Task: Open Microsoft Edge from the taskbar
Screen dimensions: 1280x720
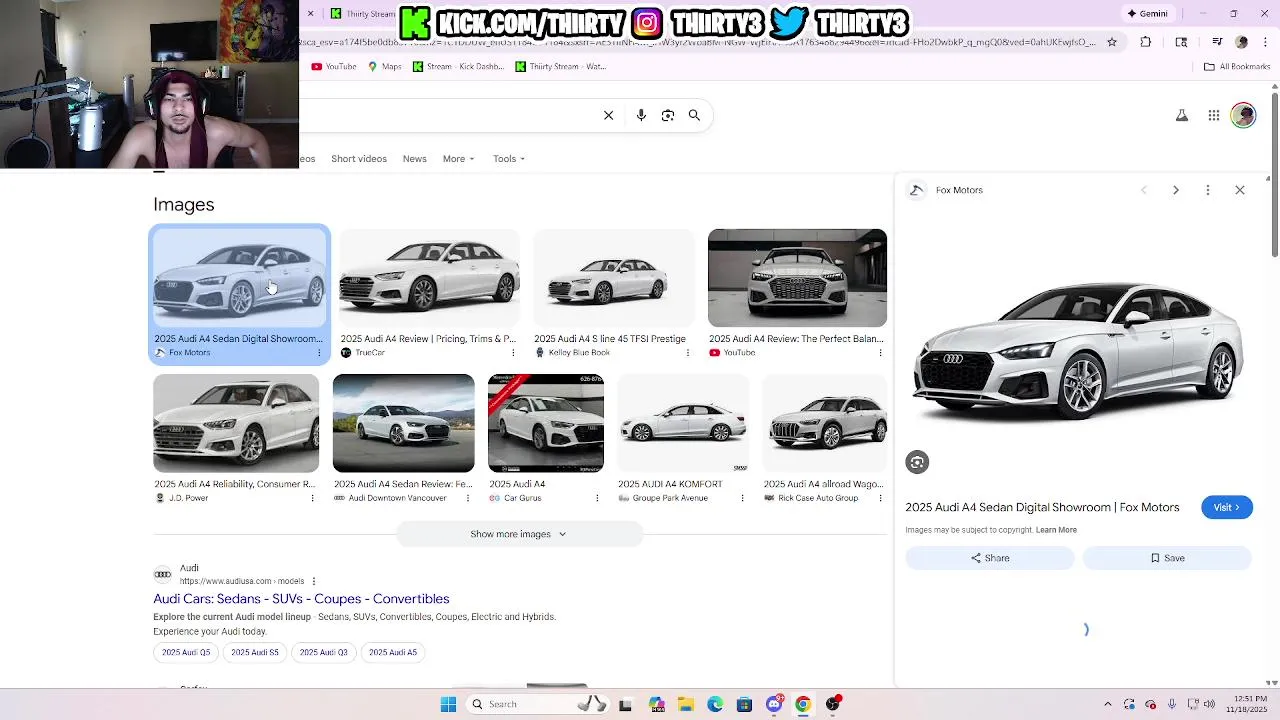Action: pyautogui.click(x=715, y=704)
